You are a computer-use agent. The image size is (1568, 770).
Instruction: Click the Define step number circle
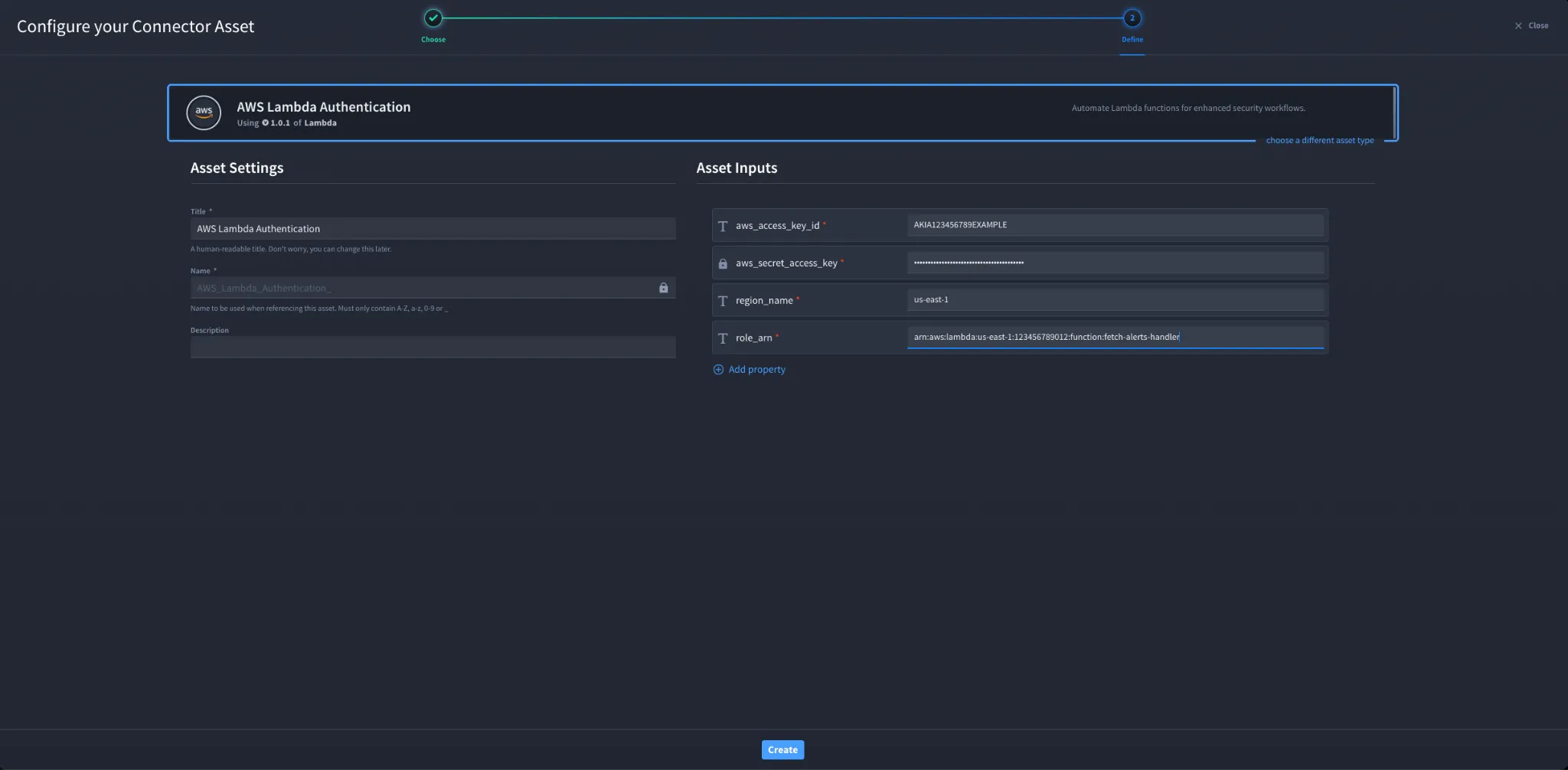[x=1132, y=18]
